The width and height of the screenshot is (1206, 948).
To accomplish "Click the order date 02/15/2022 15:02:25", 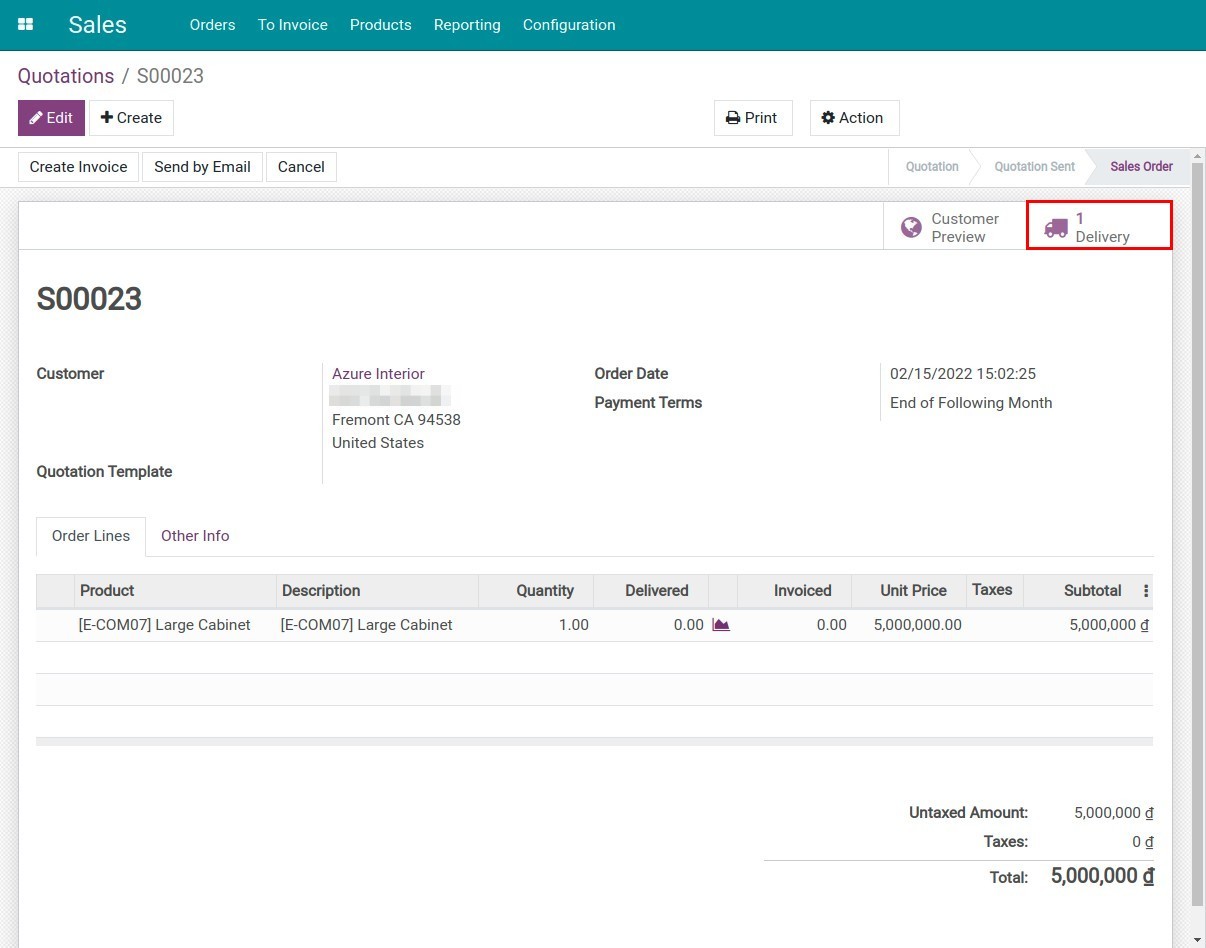I will [x=963, y=374].
